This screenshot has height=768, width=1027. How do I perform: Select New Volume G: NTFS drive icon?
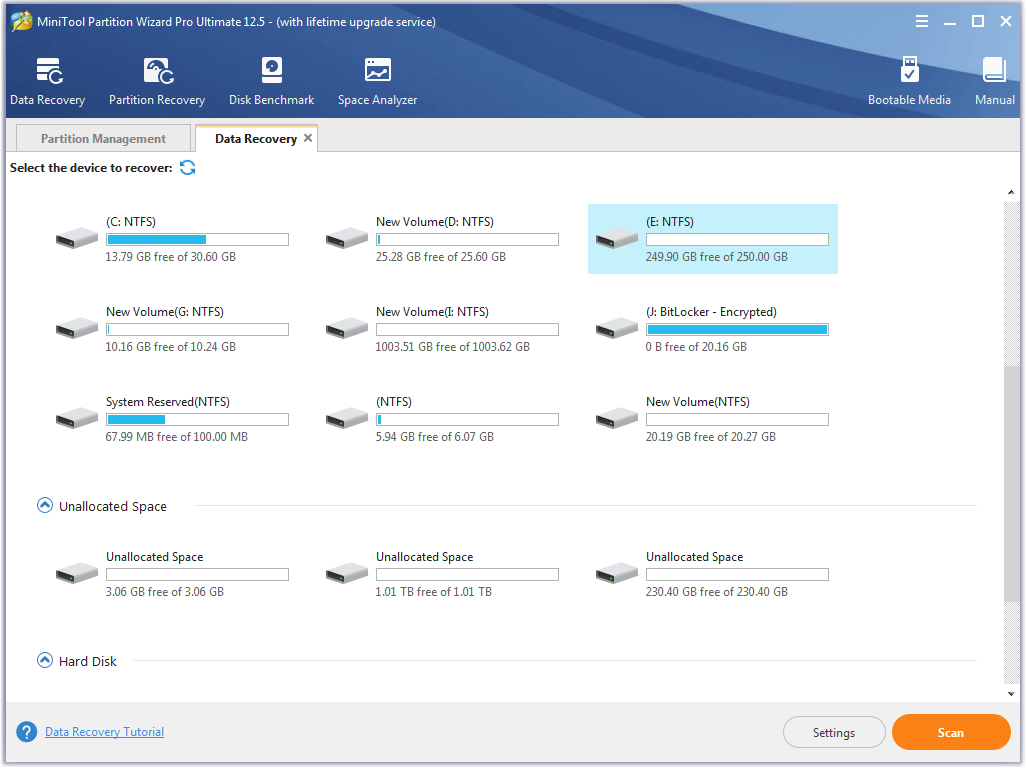[x=77, y=328]
